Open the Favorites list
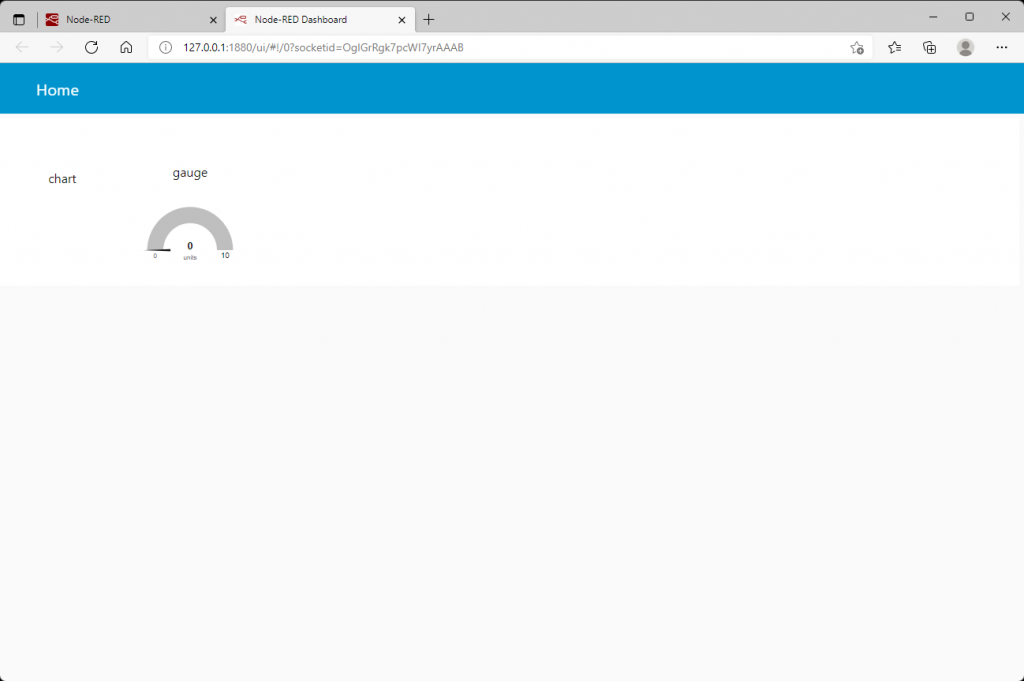This screenshot has height=681, width=1024. point(895,48)
